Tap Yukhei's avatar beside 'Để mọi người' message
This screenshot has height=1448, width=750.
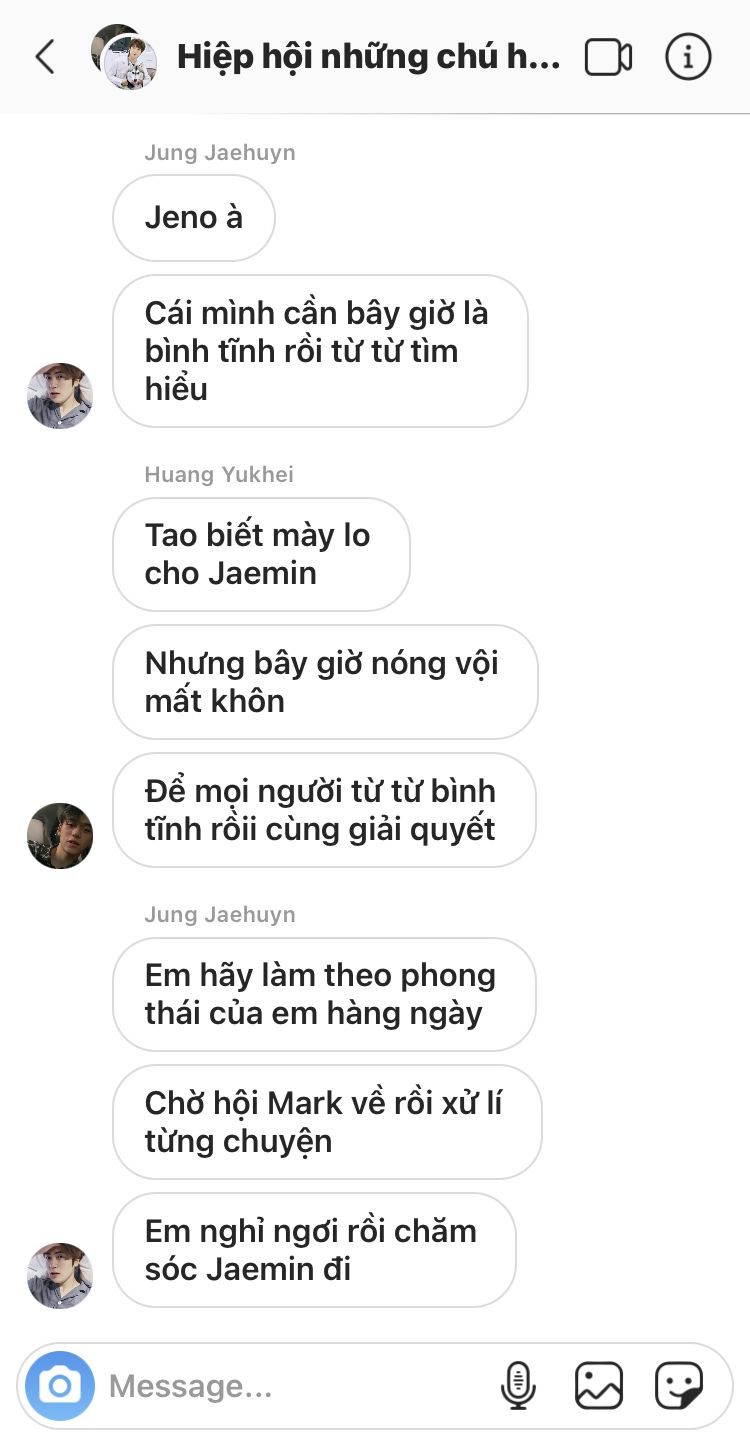[60, 835]
